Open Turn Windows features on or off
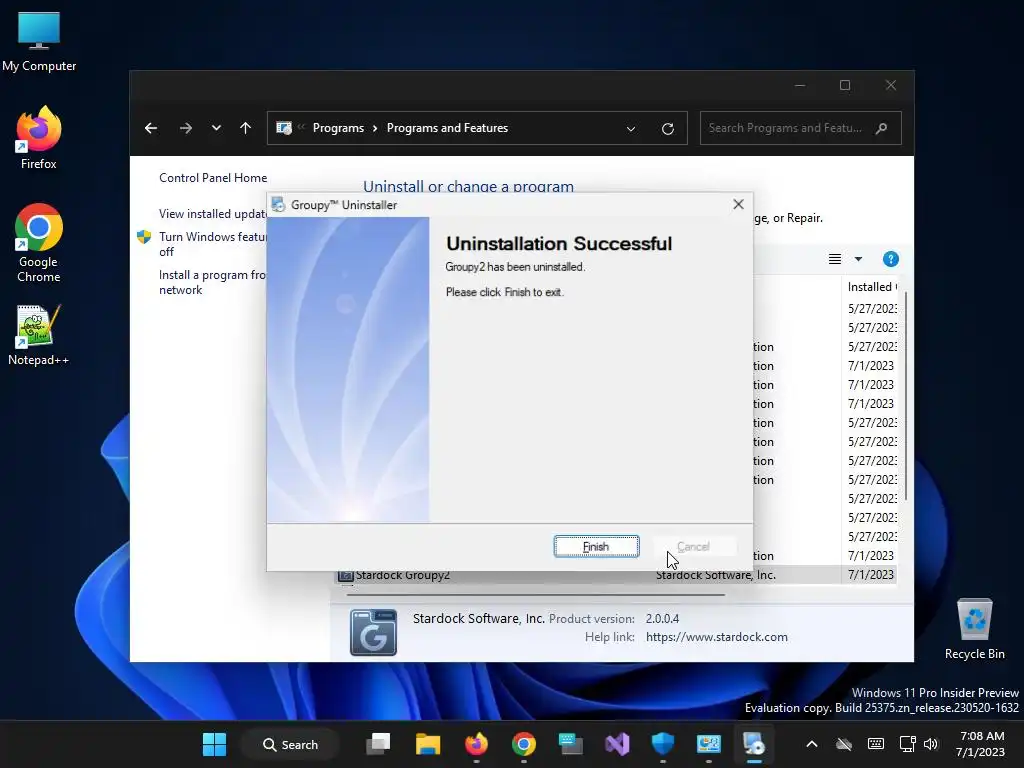Screen dimensions: 1024x768 pos(213,244)
